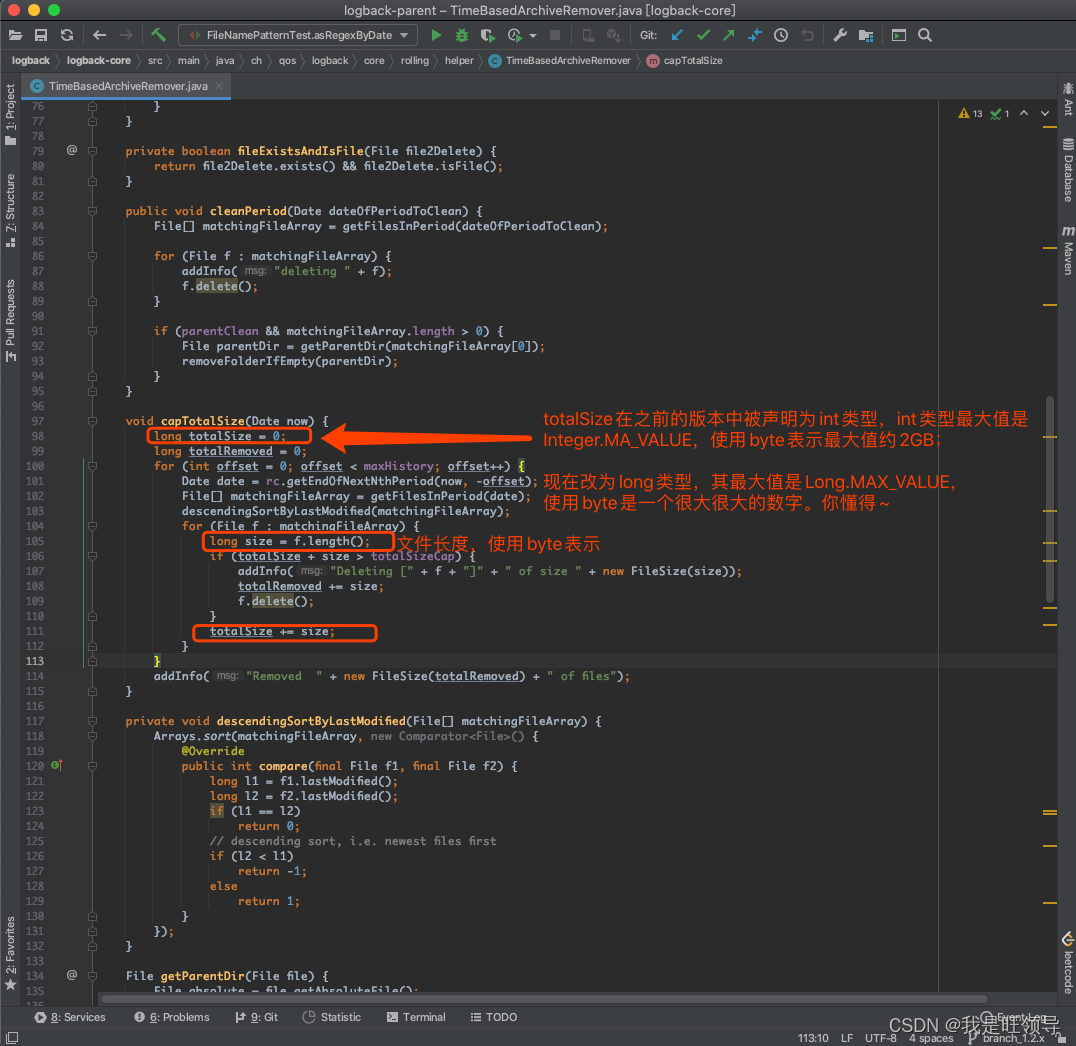This screenshot has height=1046, width=1076.
Task: Click the 13 warnings inspection indicator
Action: coord(970,113)
